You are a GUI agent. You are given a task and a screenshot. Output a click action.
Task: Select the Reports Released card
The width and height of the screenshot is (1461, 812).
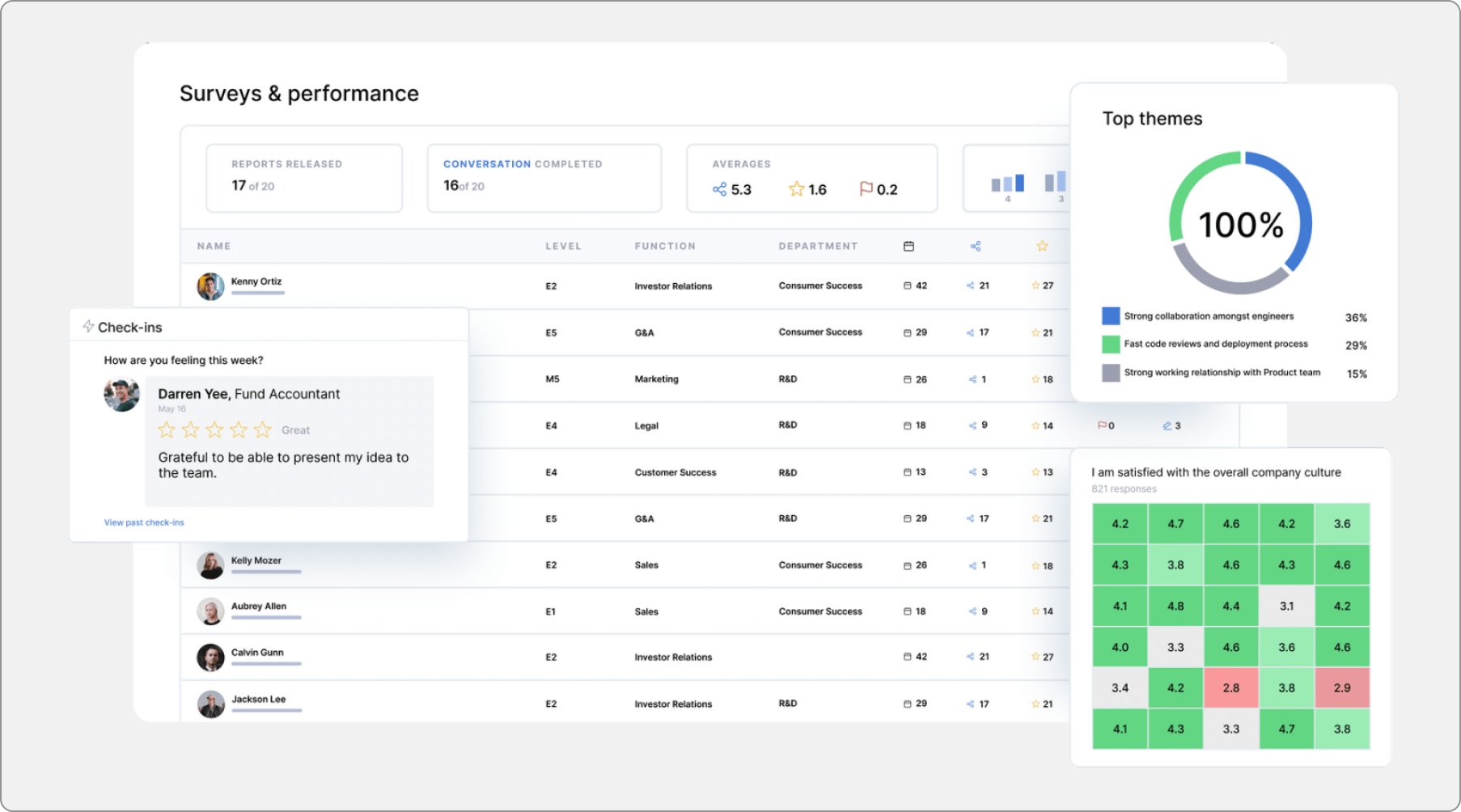point(303,177)
